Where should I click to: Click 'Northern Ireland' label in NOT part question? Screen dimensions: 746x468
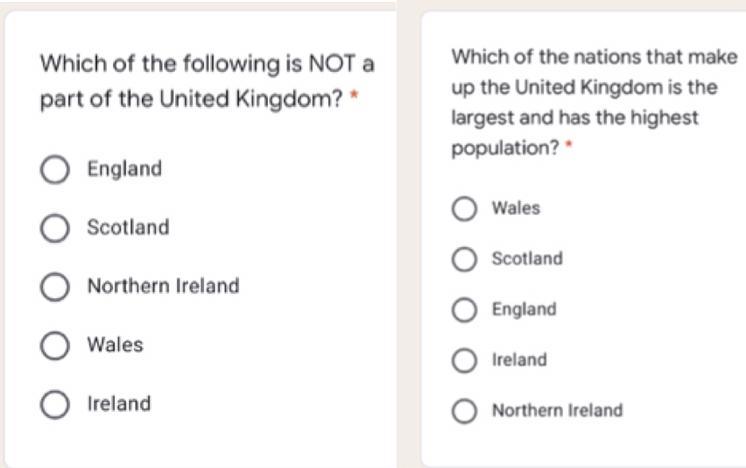click(163, 286)
